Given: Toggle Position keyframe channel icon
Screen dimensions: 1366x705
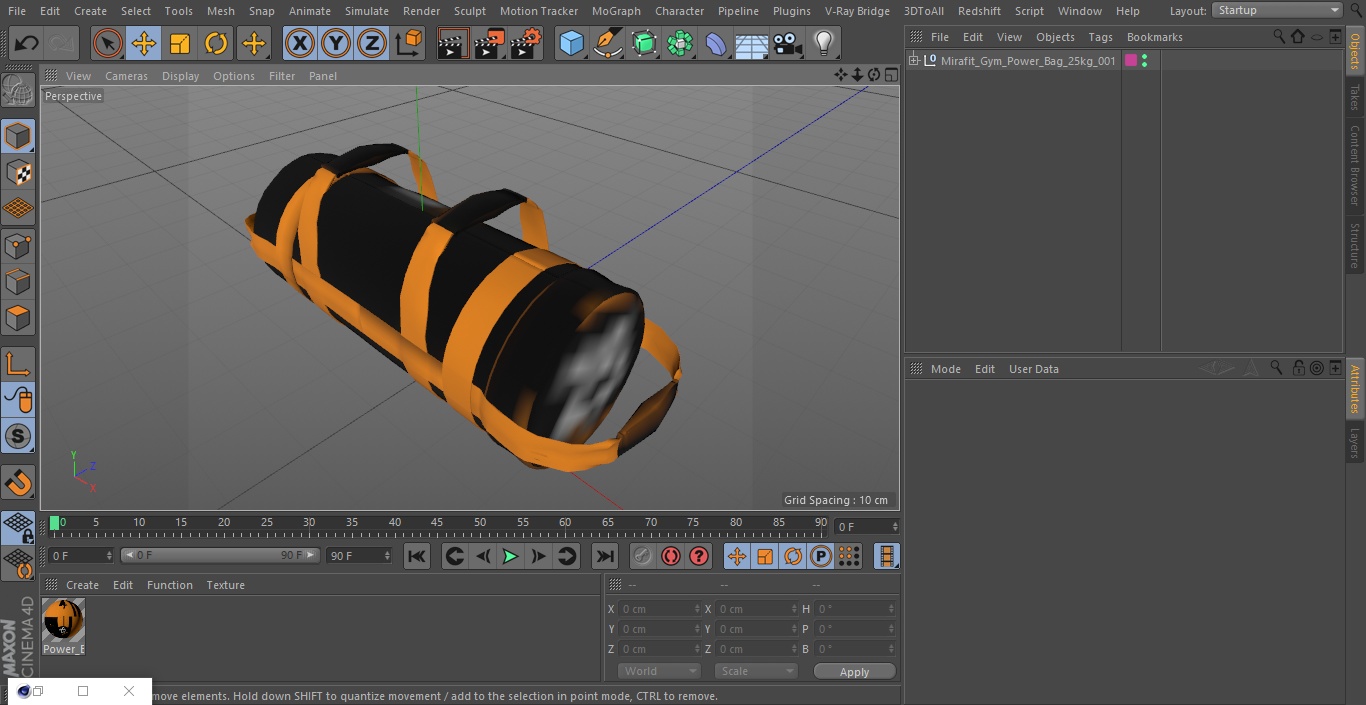Looking at the screenshot, I should click(x=737, y=556).
